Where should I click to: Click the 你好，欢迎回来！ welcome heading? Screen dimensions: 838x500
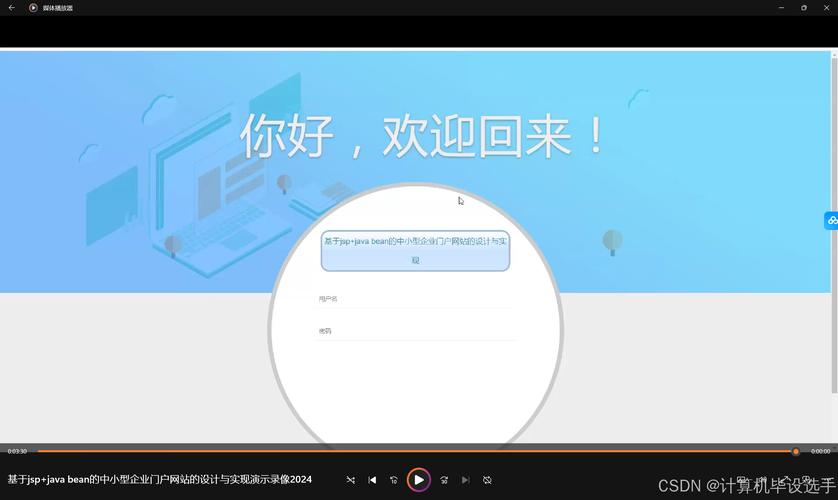[423, 136]
